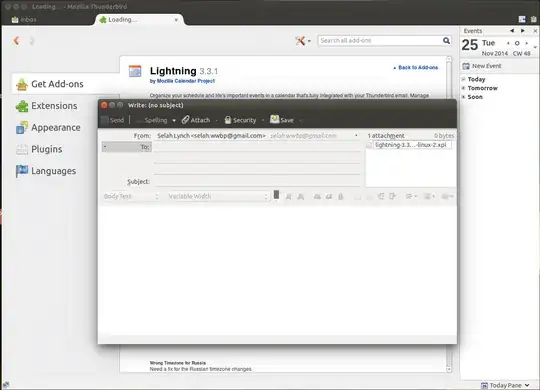Click the Lightning add-on calendar icon
Image resolution: width=540 pixels, height=390 pixels.
pyautogui.click(x=135, y=71)
